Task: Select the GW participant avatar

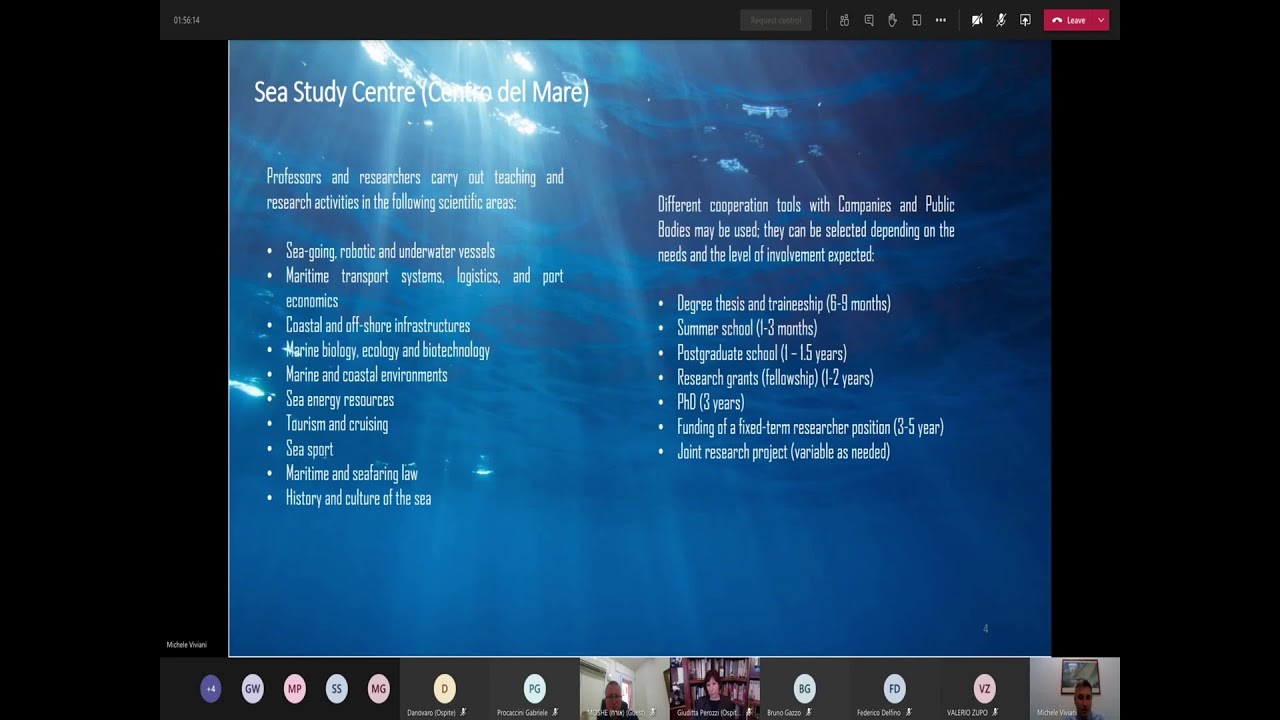Action: tap(252, 689)
